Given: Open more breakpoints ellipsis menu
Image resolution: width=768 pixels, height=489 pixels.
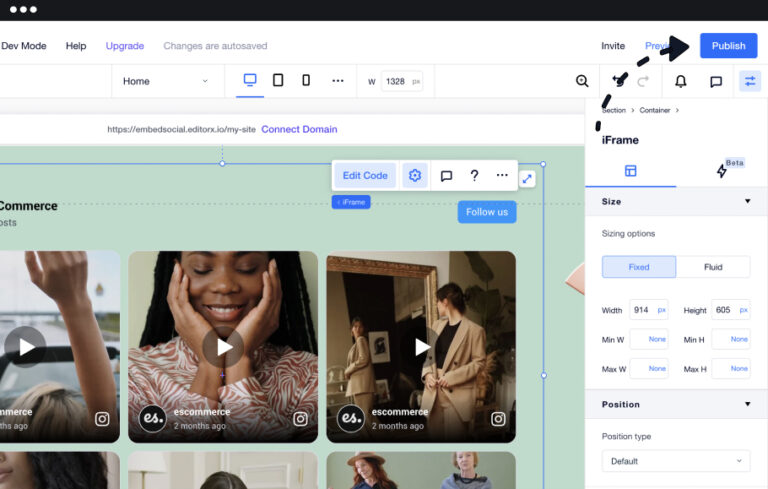Looking at the screenshot, I should [338, 81].
